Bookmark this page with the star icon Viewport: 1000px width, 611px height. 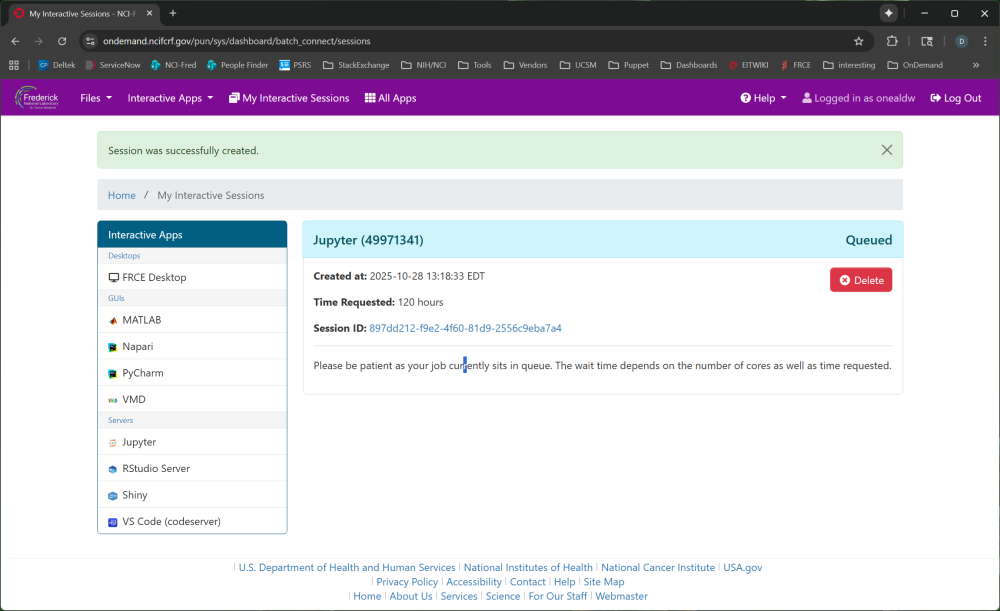[x=858, y=41]
